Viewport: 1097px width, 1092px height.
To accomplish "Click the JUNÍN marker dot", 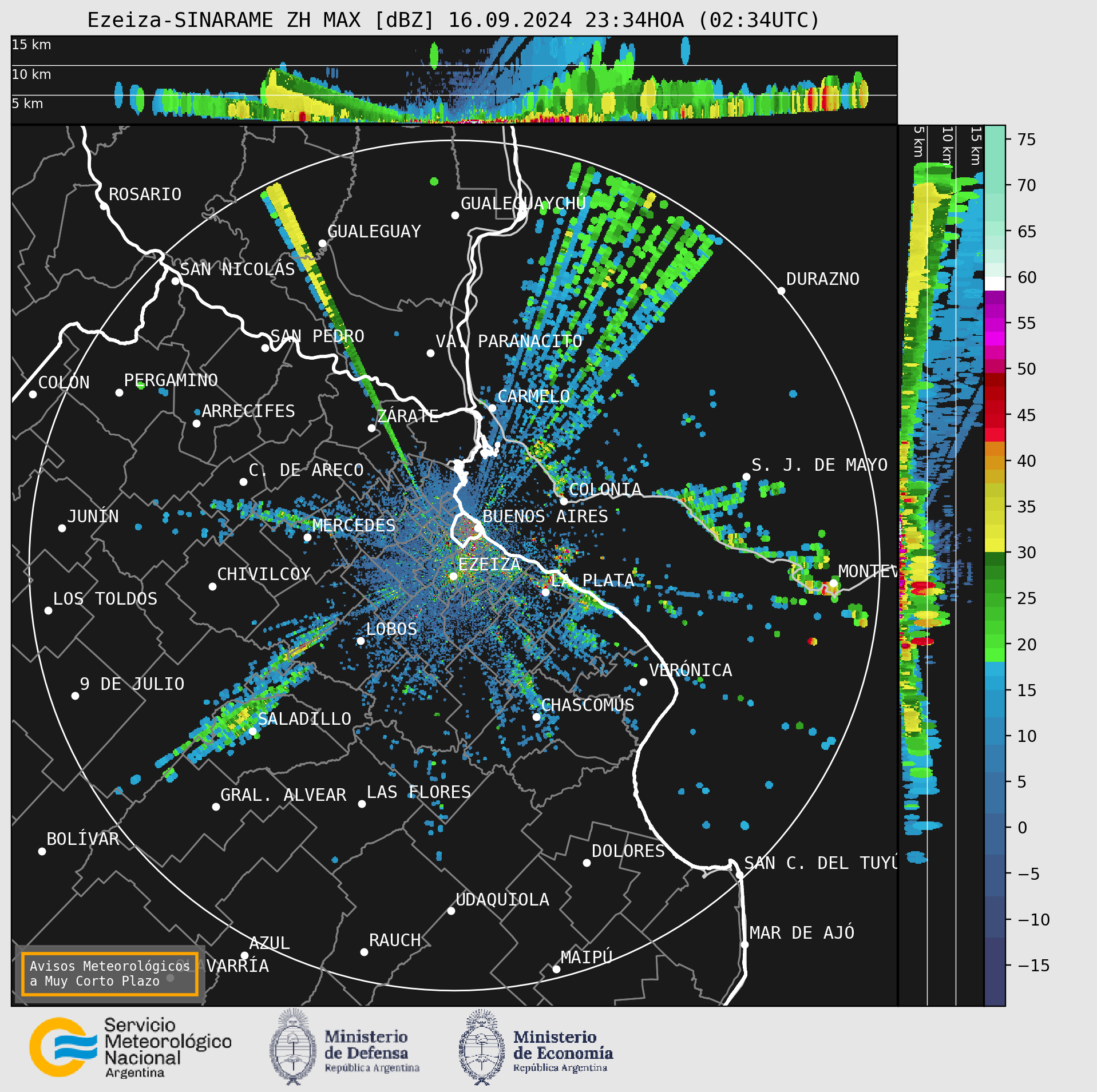I will pos(62,528).
